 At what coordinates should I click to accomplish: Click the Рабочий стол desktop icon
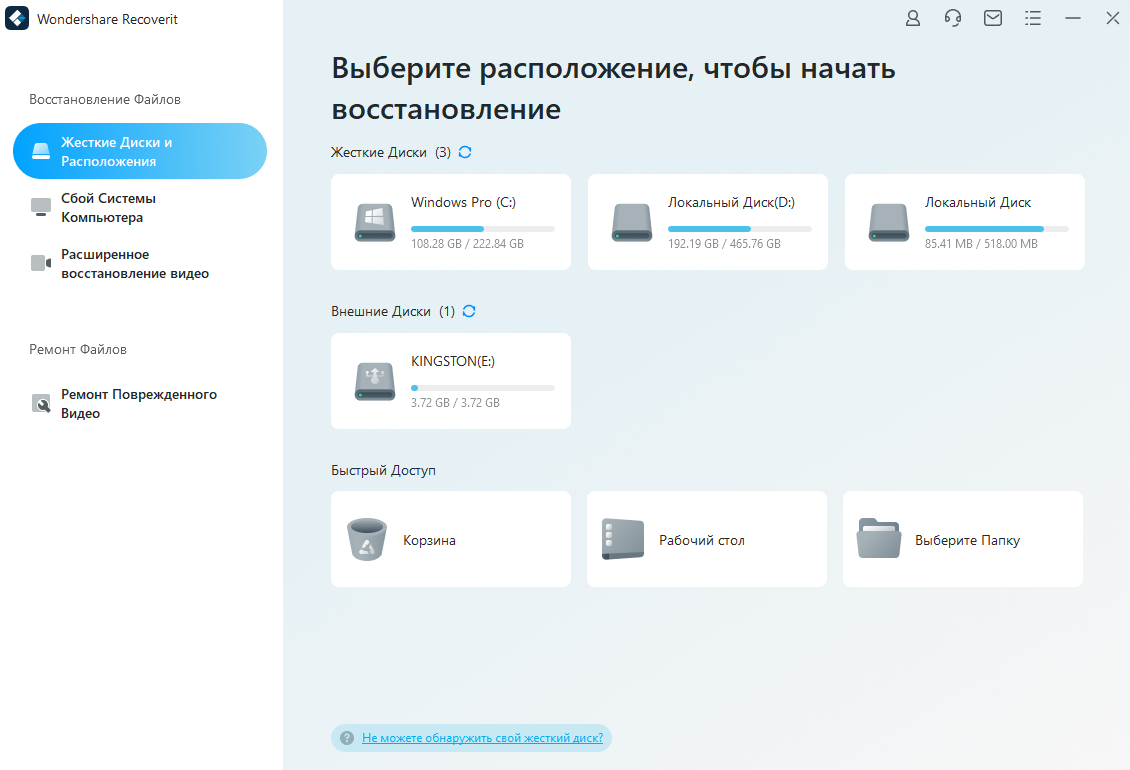pos(623,539)
